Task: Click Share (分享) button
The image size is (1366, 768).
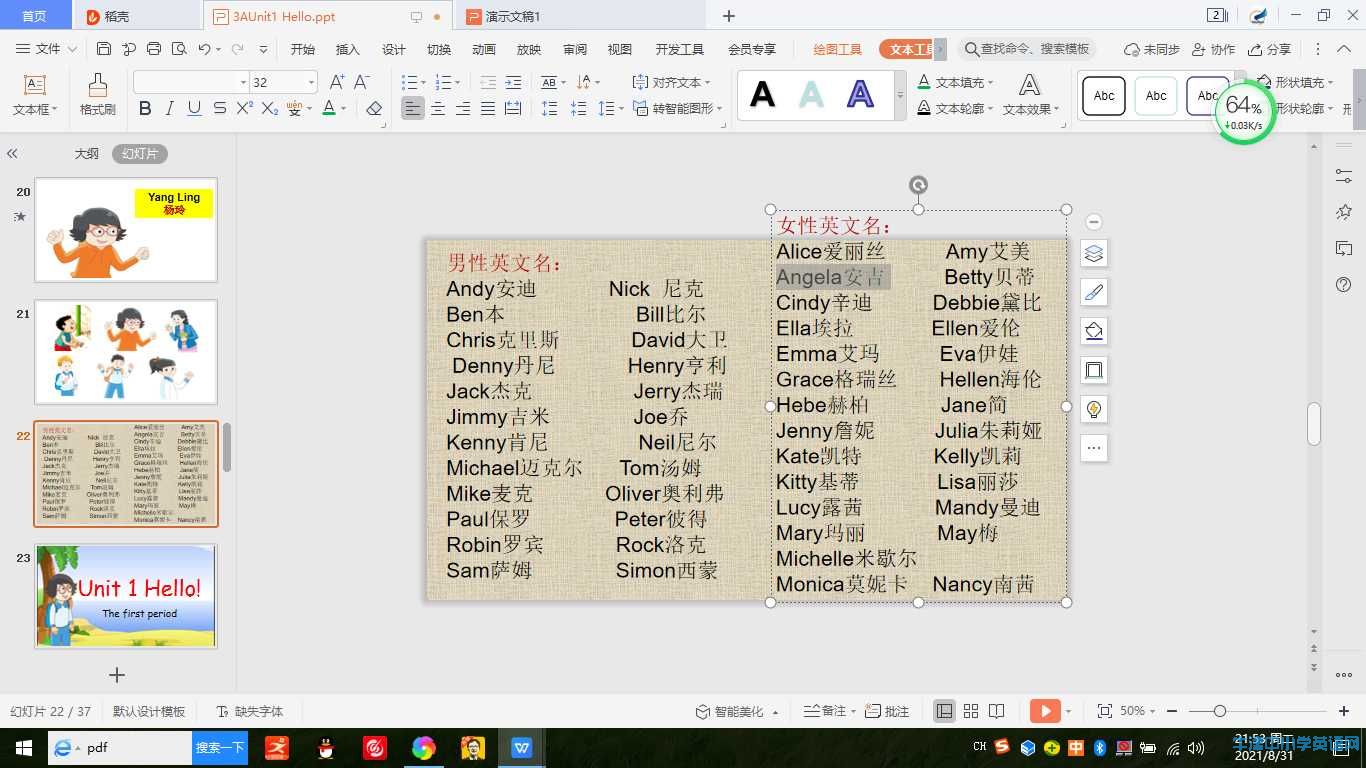Action: [1270, 49]
